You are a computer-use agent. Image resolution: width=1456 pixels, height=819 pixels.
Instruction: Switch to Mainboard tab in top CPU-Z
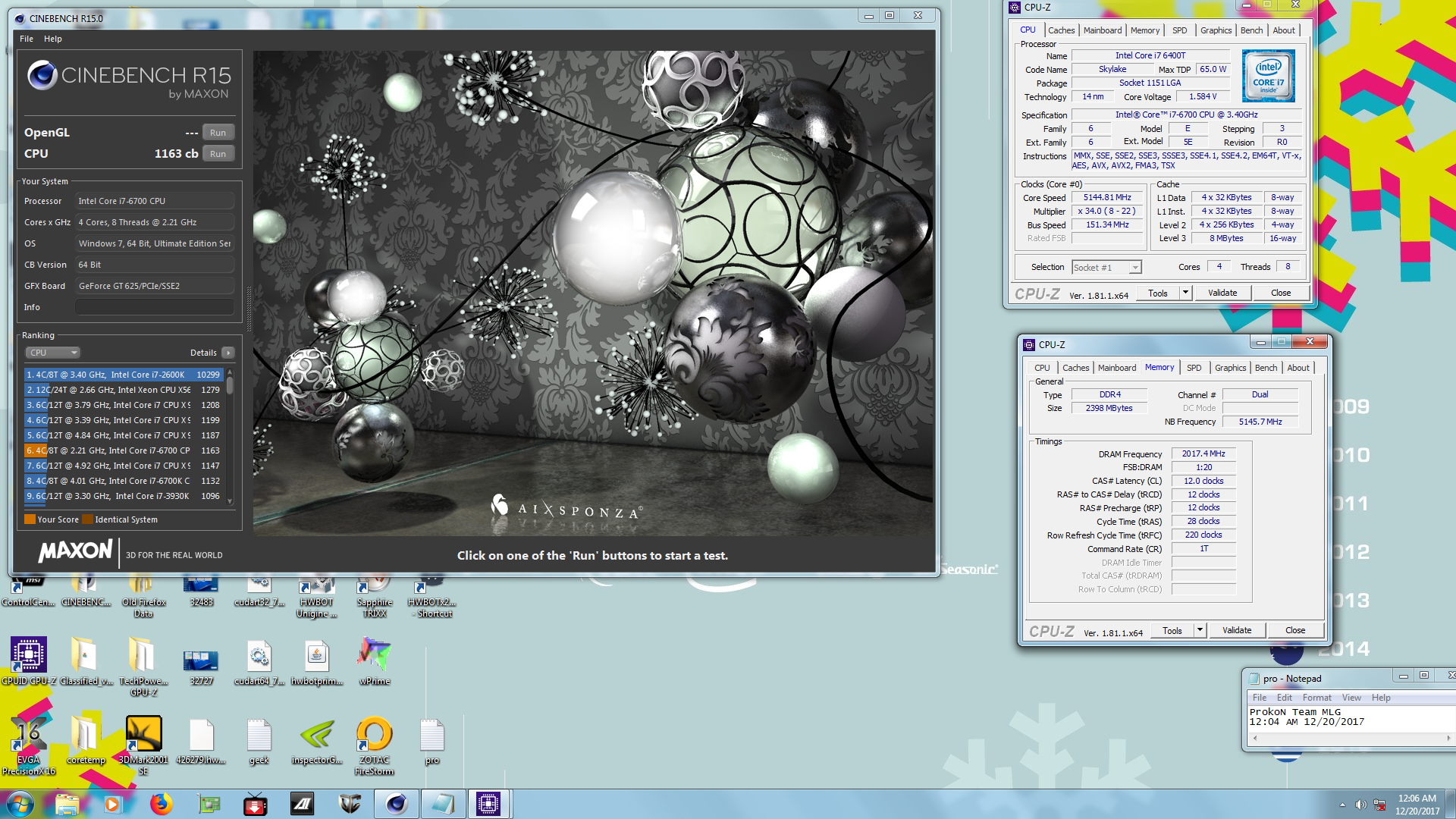pos(1103,30)
